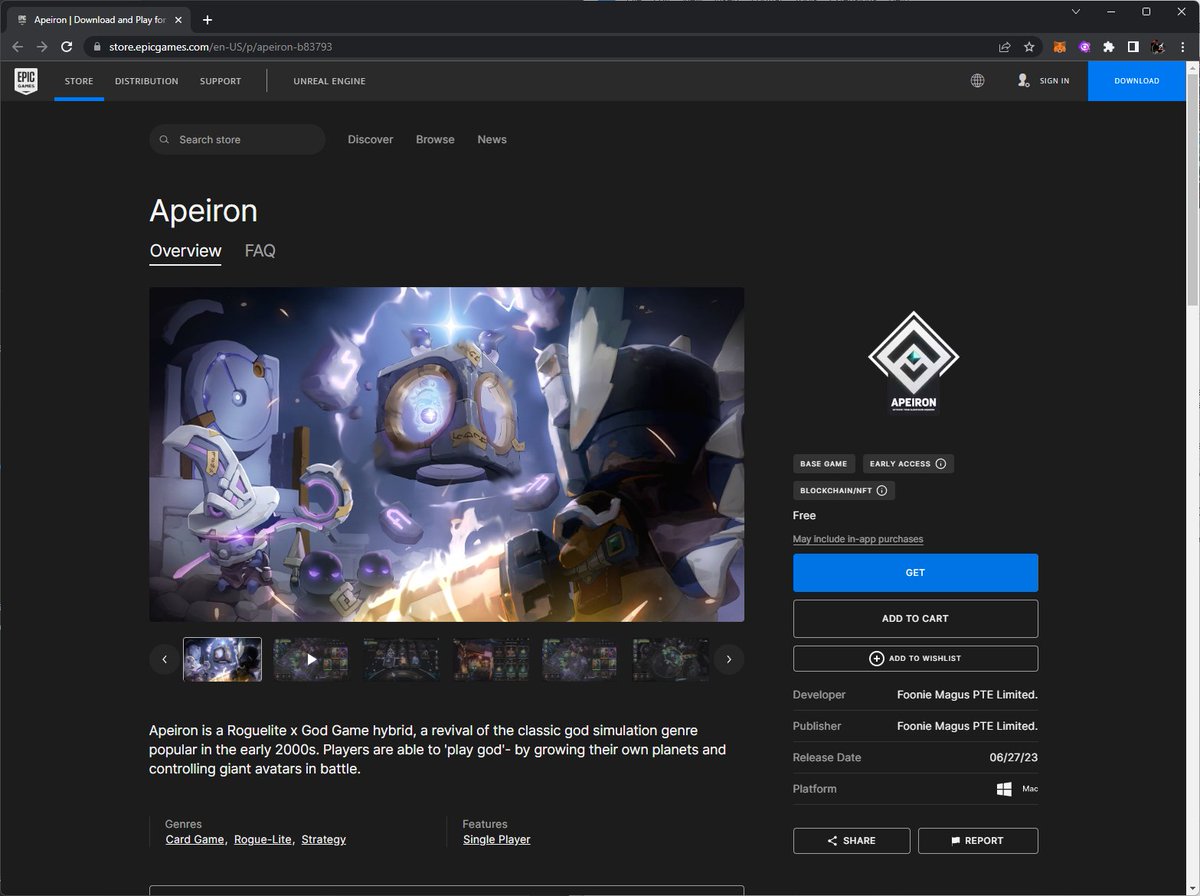Click the browser address bar URL
Viewport: 1200px width, 896px height.
[x=219, y=47]
